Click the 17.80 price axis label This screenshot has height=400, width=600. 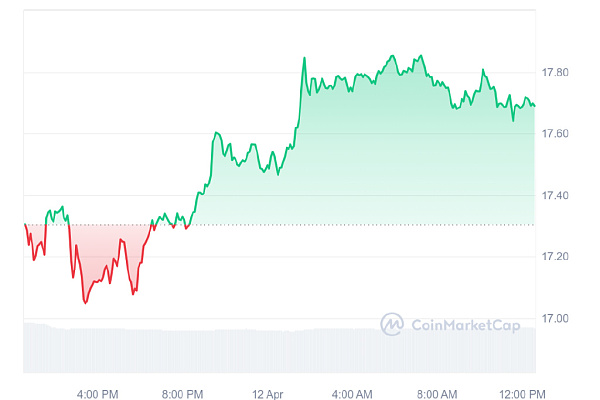(555, 73)
